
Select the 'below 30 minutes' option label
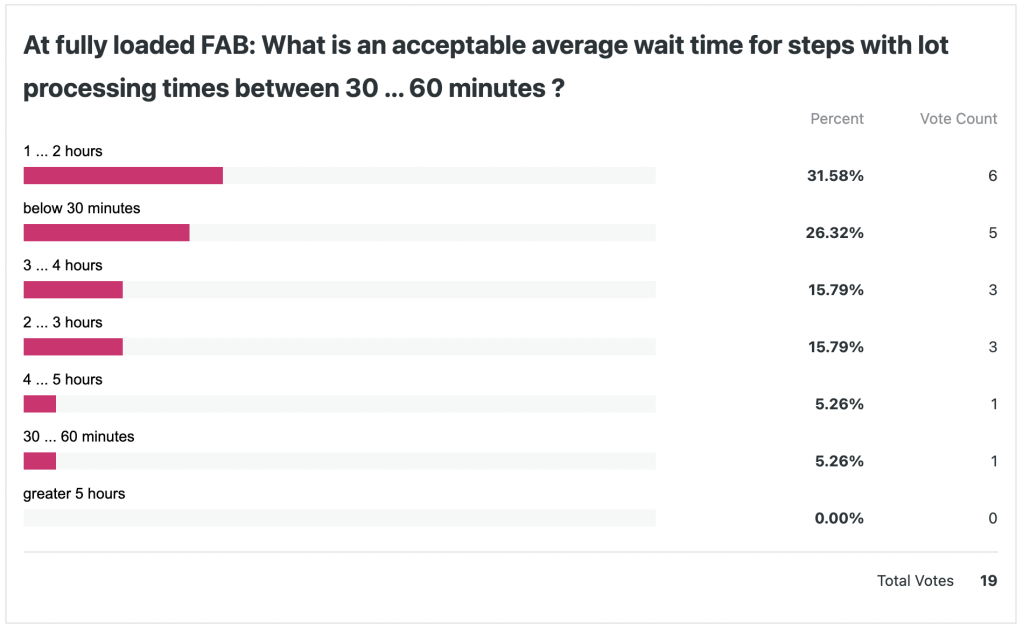[x=82, y=208]
